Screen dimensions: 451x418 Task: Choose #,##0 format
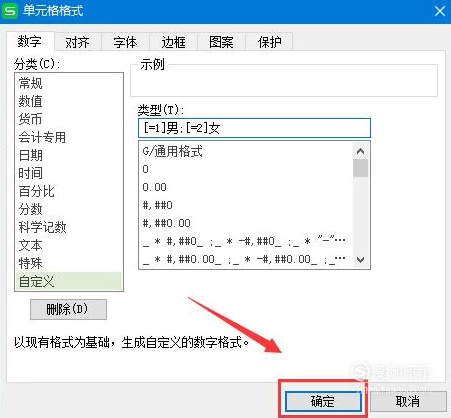pos(246,205)
